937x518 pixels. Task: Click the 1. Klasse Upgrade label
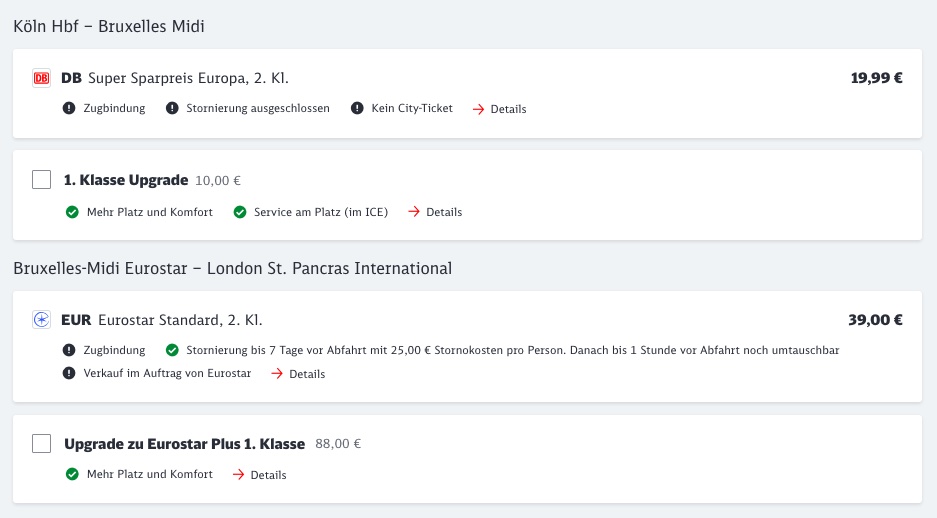126,181
